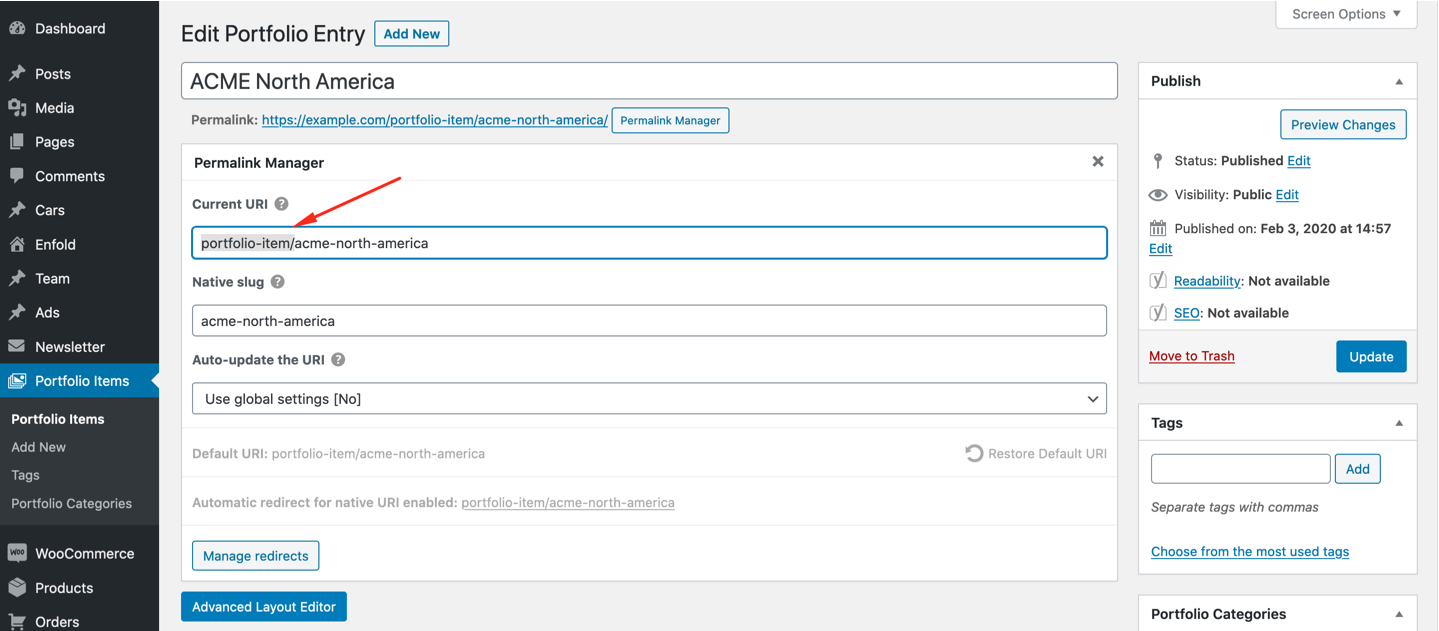This screenshot has height=631, width=1439.
Task: Select Add New under Portfolio Items
Action: click(38, 446)
